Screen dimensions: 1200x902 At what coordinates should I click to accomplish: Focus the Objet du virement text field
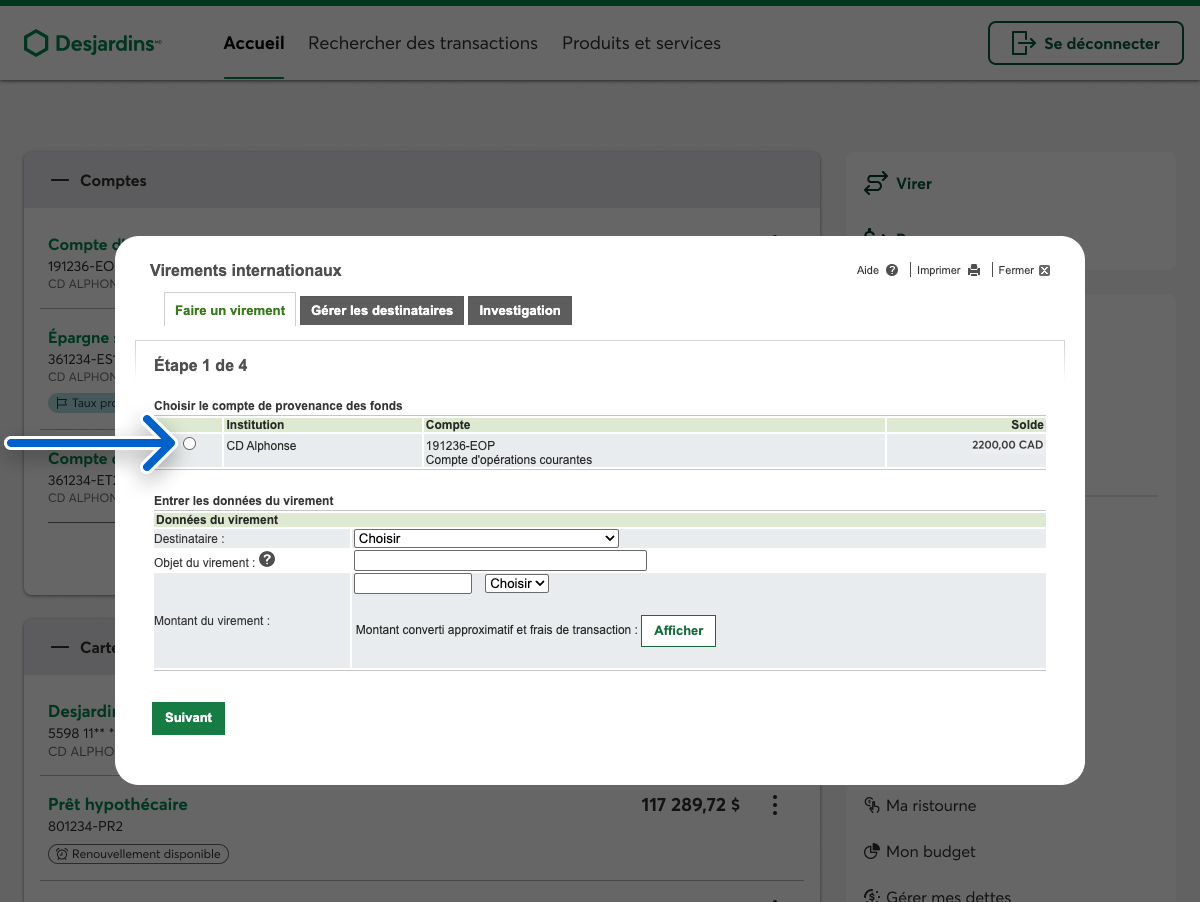pyautogui.click(x=500, y=561)
